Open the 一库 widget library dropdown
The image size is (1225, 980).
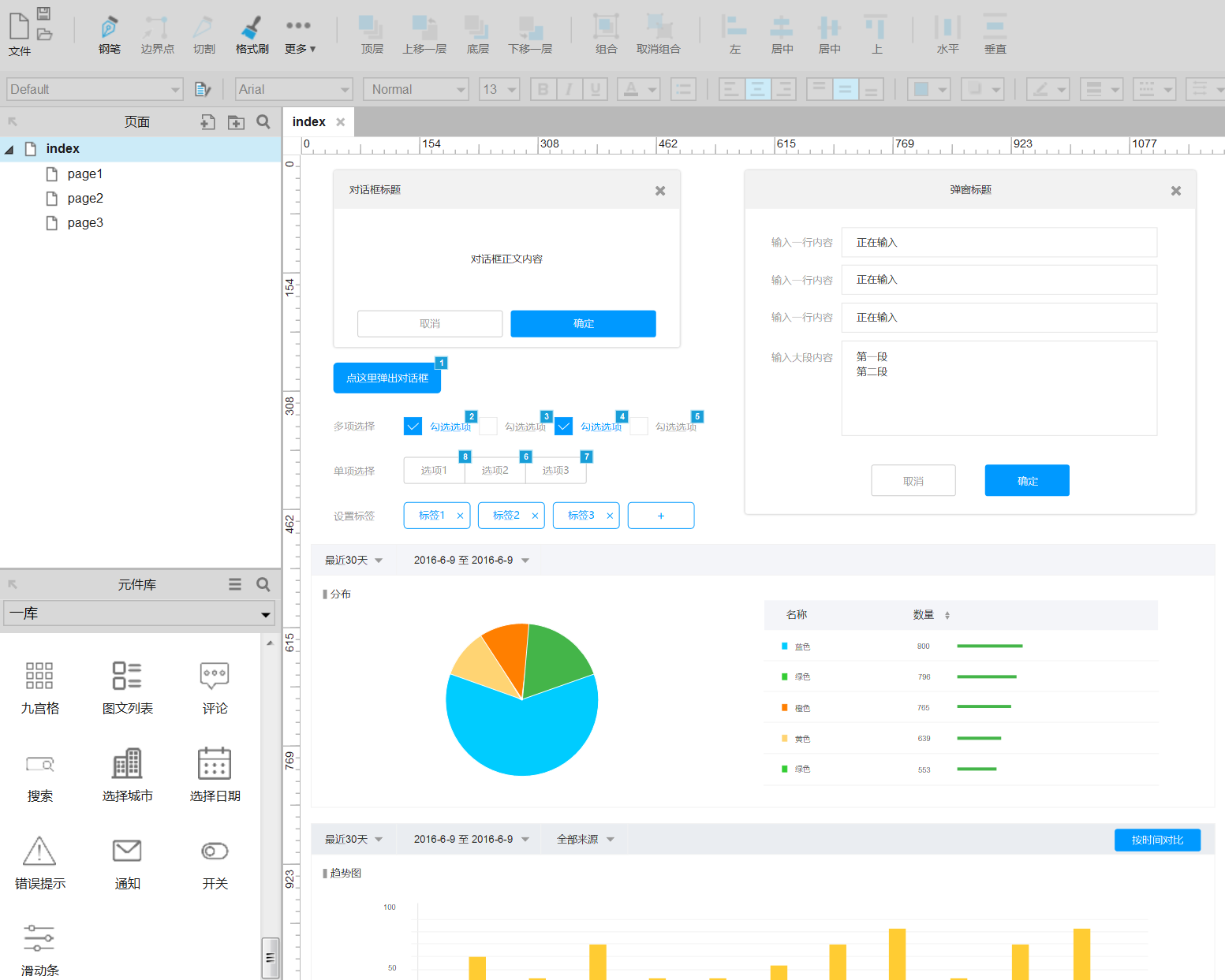(x=139, y=613)
